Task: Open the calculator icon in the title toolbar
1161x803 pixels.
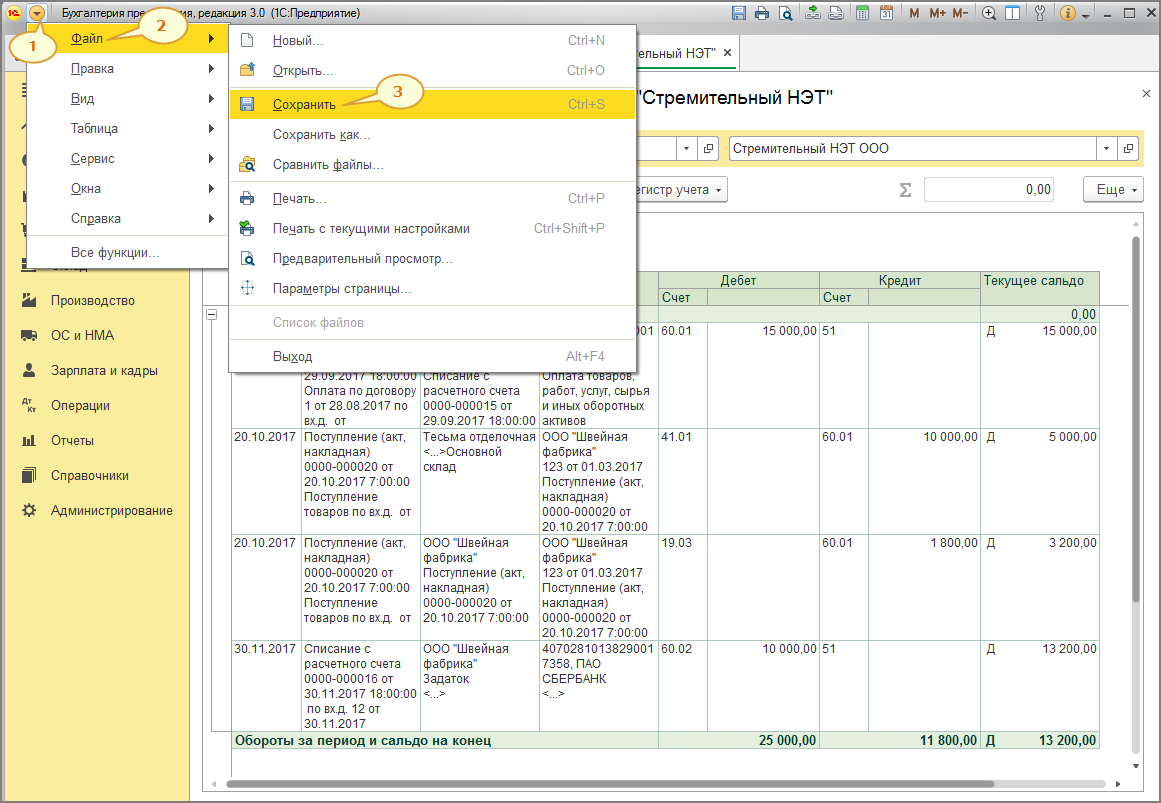Action: [x=861, y=13]
